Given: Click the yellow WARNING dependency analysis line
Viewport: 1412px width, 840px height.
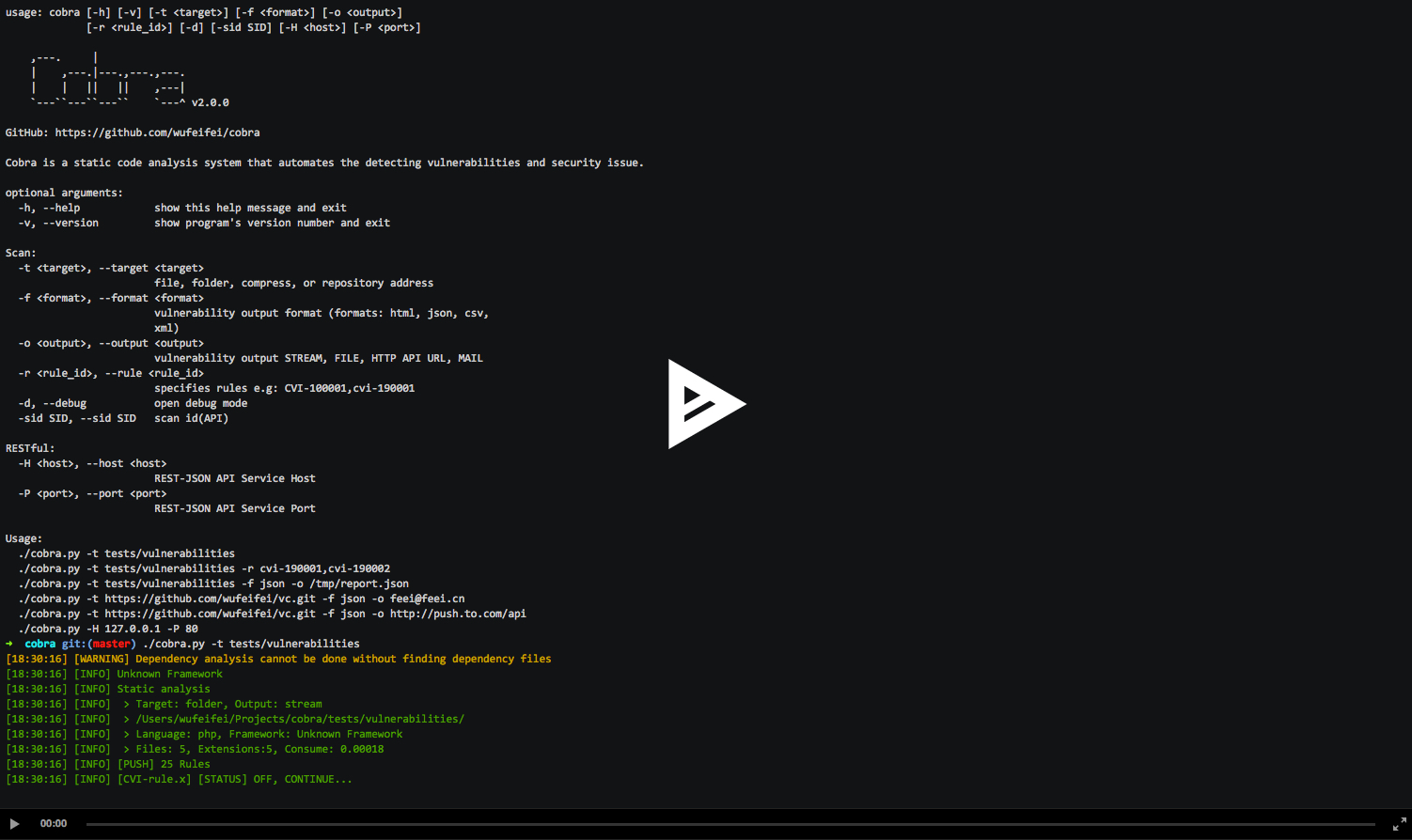Looking at the screenshot, I should pyautogui.click(x=278, y=659).
